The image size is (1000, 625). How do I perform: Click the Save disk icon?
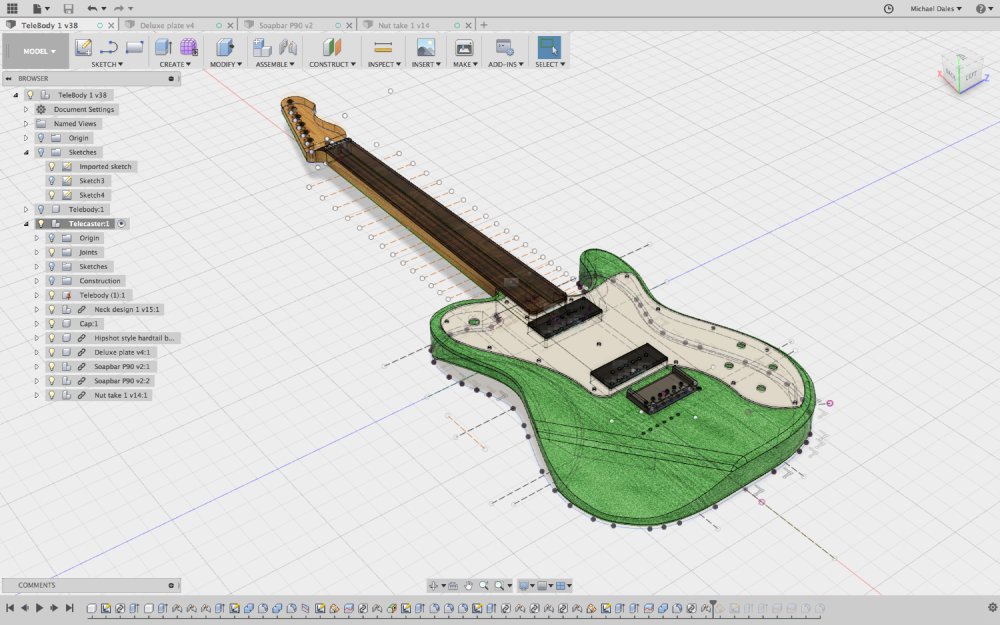click(68, 8)
